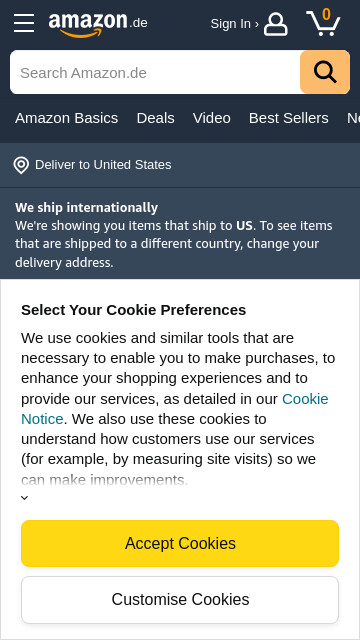
Task: Accept Cookies with the yellow button
Action: (180, 543)
